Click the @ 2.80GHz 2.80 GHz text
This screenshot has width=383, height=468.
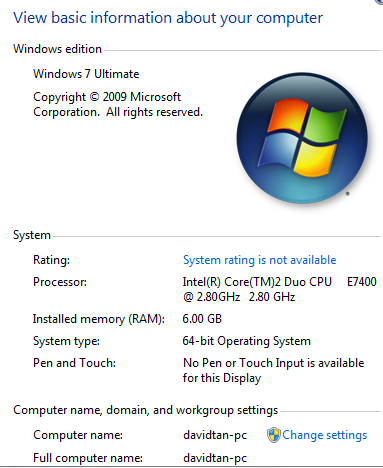tap(239, 297)
